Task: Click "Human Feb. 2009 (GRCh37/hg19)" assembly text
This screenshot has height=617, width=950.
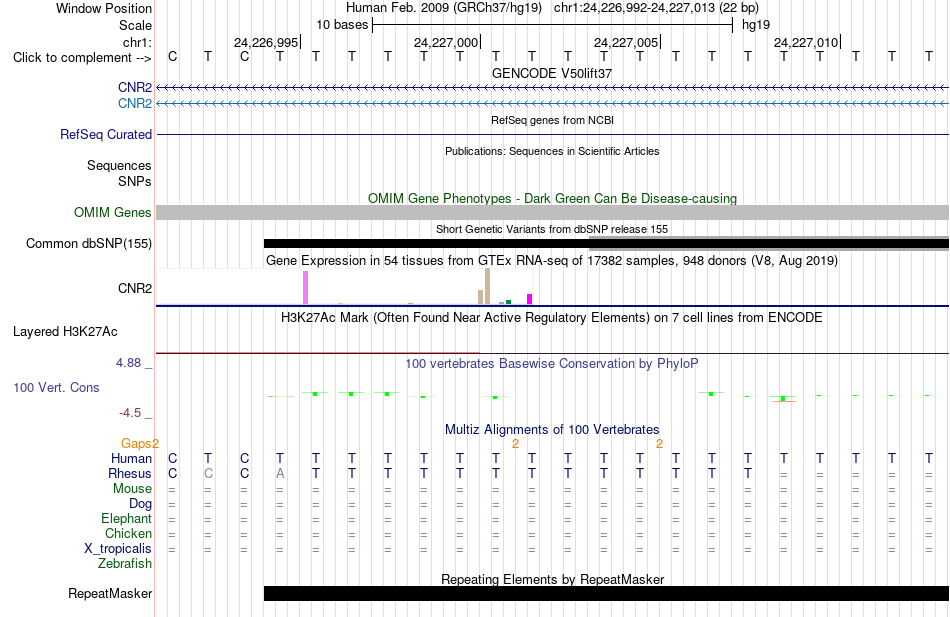Action: tap(443, 8)
